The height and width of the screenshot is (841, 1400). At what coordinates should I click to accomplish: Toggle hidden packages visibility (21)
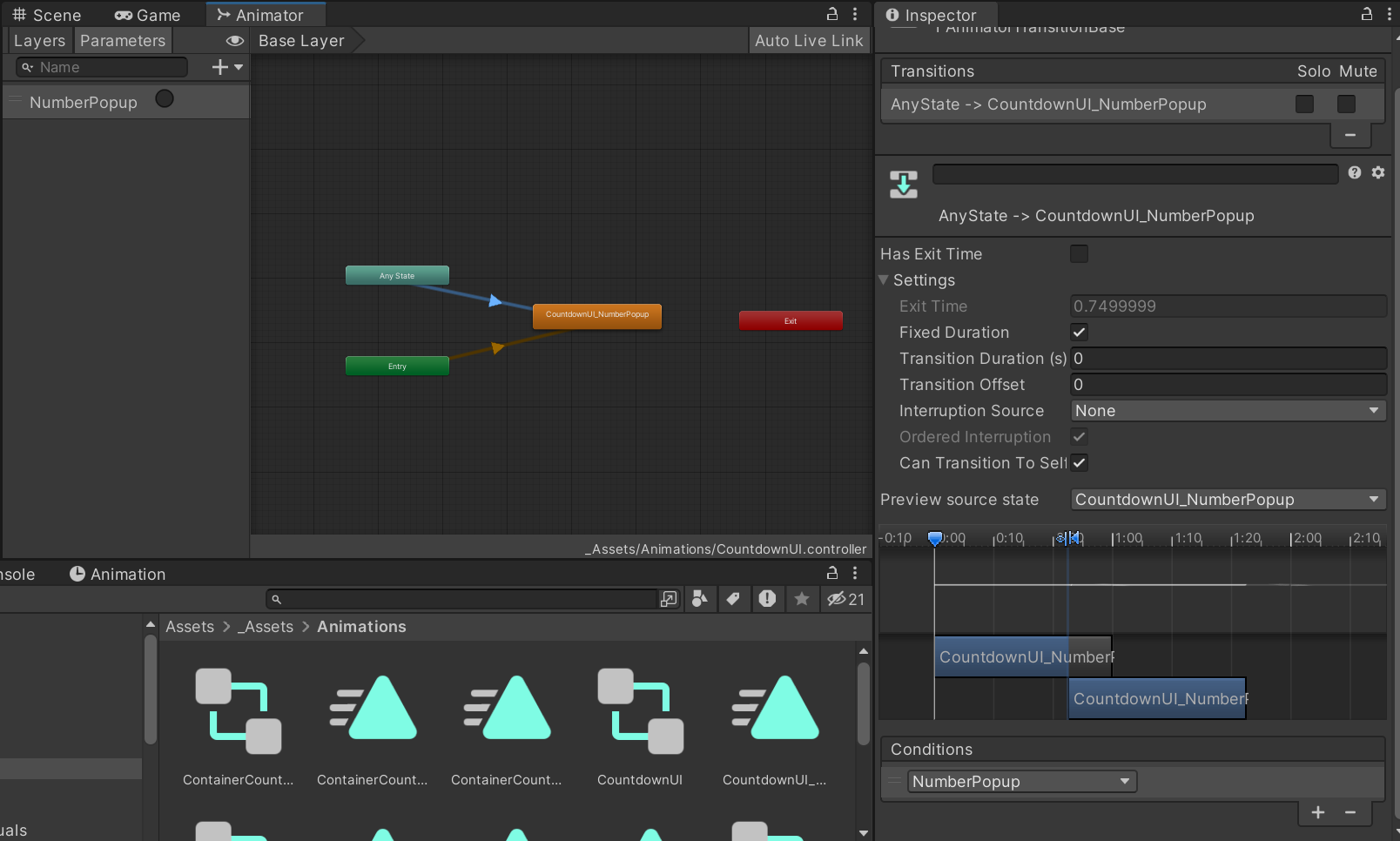pyautogui.click(x=846, y=599)
